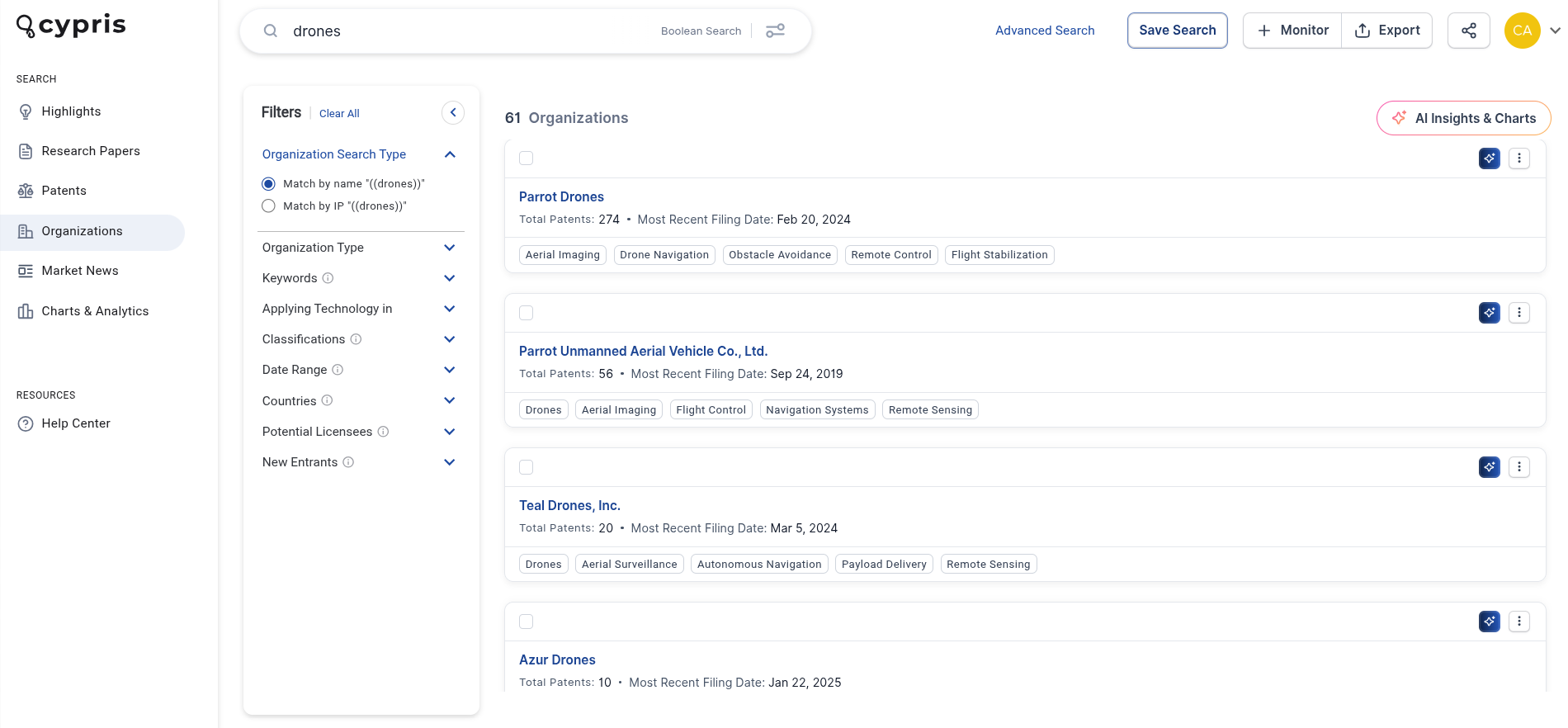This screenshot has width=1568, height=728.
Task: Choose Match by name radio option
Action: click(268, 184)
